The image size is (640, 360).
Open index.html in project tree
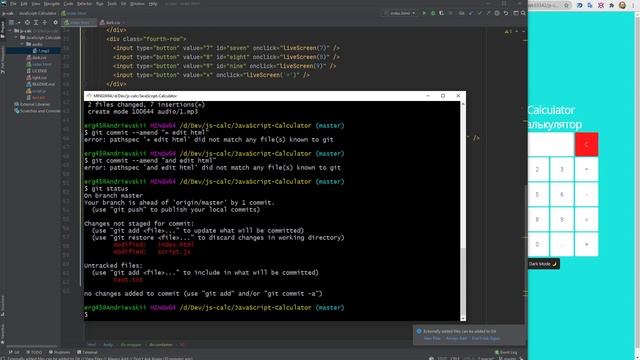click(x=39, y=64)
